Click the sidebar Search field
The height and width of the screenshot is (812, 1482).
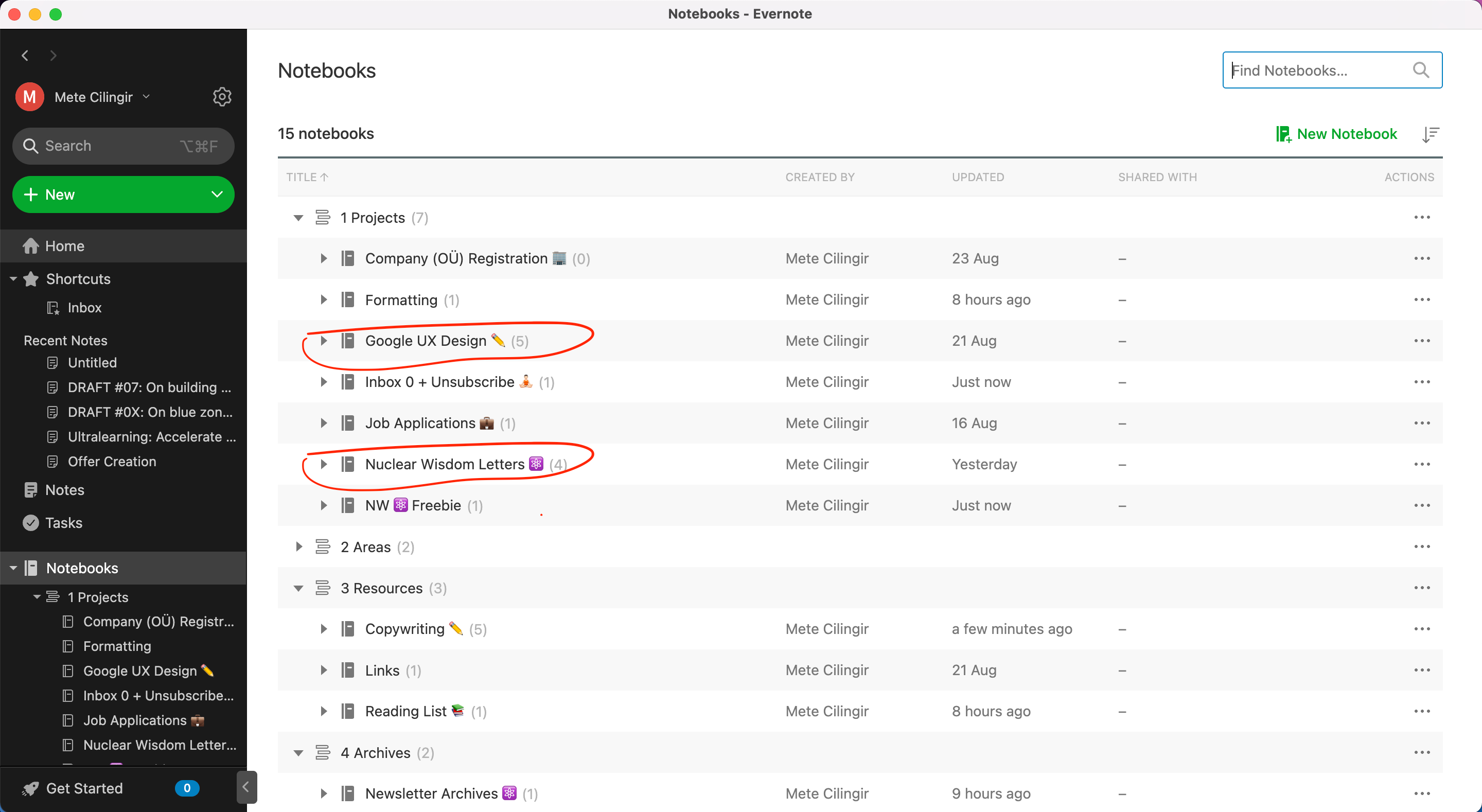(x=123, y=146)
